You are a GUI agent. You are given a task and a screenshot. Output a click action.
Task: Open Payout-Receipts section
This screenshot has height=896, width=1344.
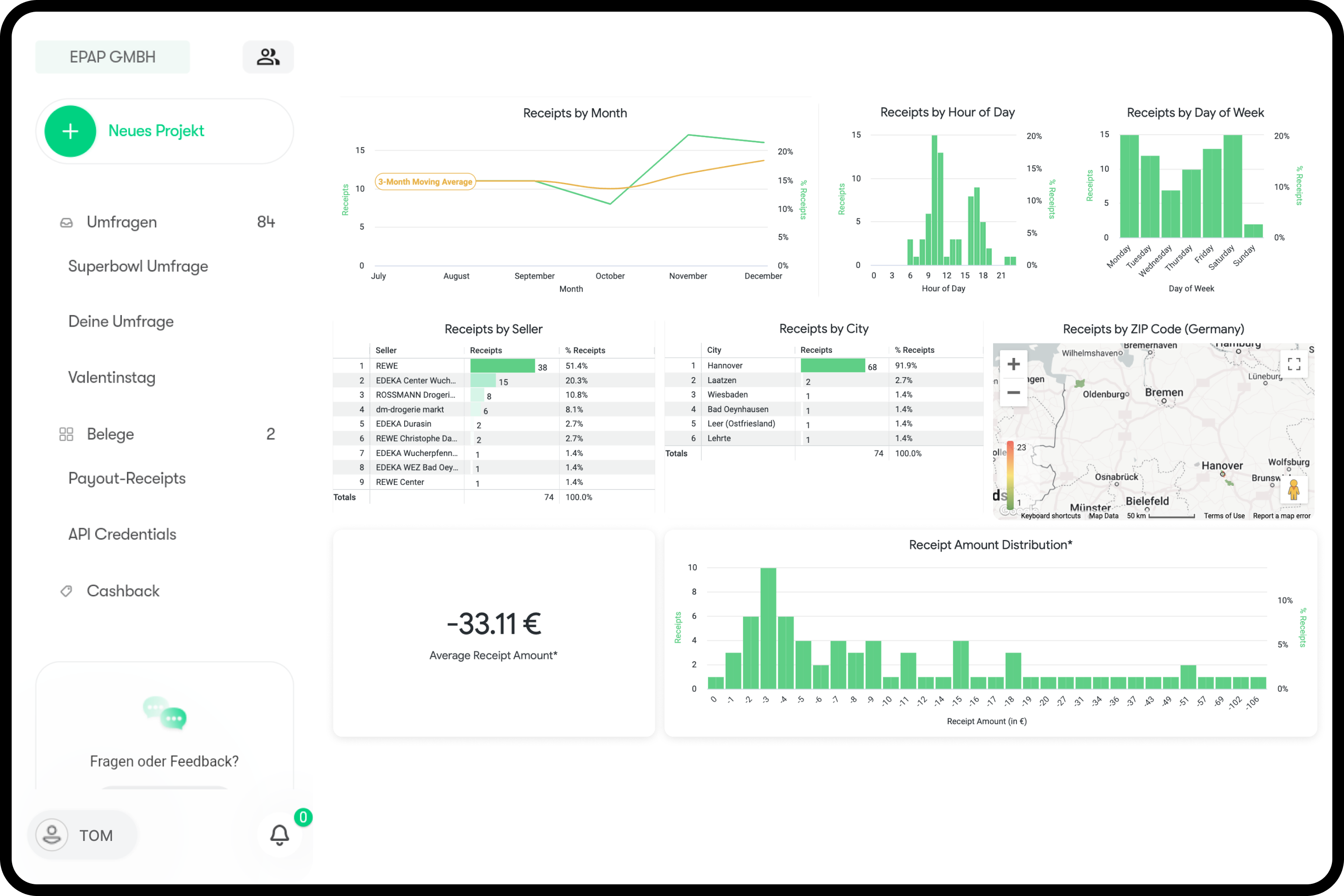[x=127, y=478]
